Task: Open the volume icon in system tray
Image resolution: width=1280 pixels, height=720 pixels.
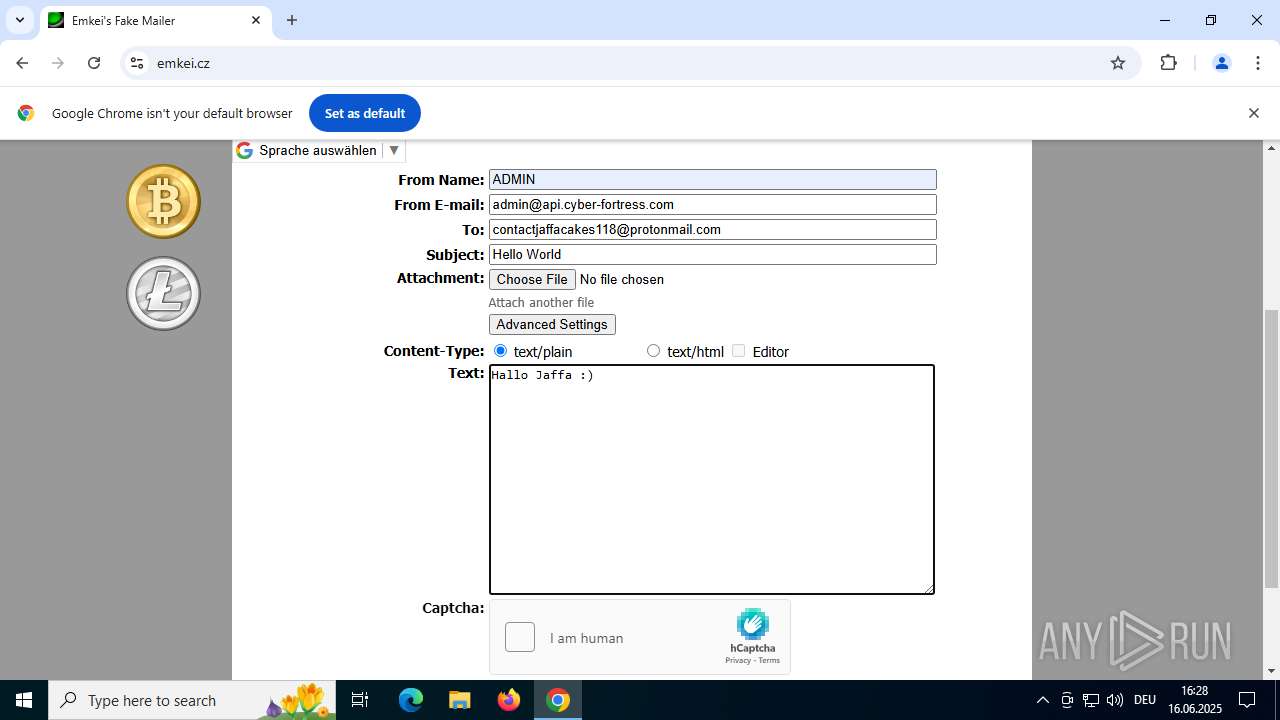Action: pyautogui.click(x=1115, y=700)
